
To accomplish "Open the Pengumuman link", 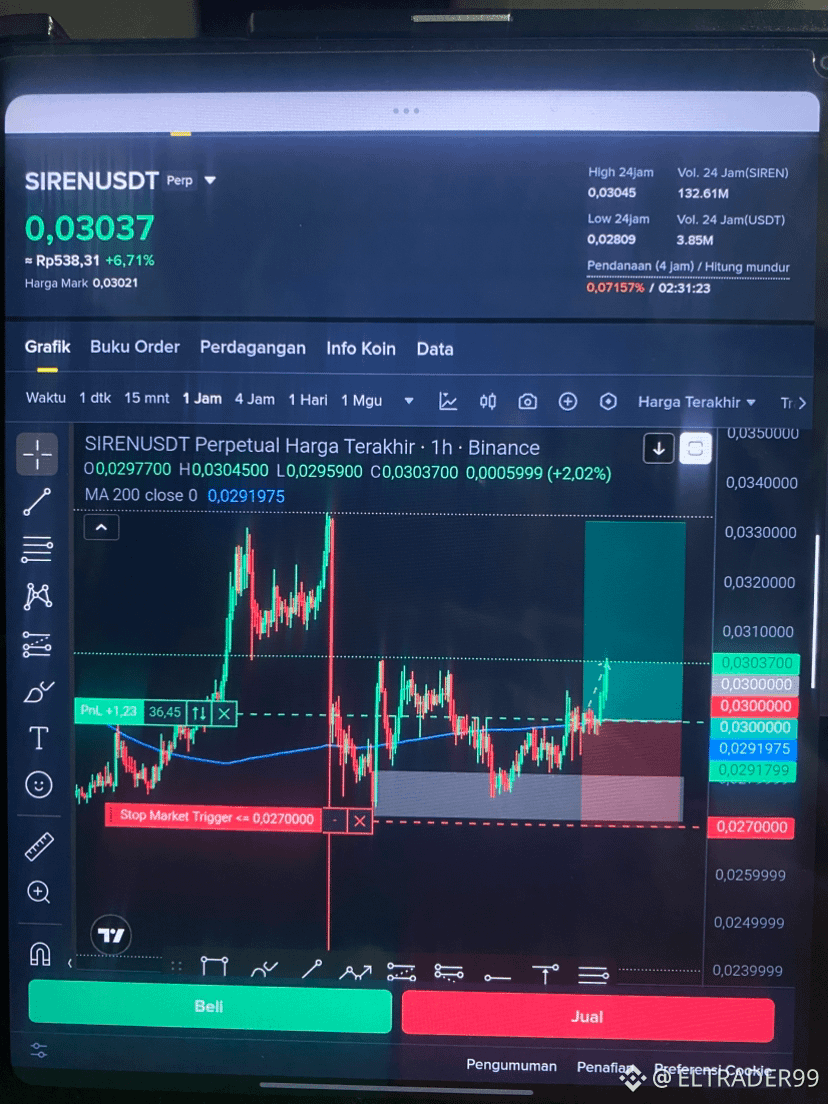I will pyautogui.click(x=511, y=1065).
